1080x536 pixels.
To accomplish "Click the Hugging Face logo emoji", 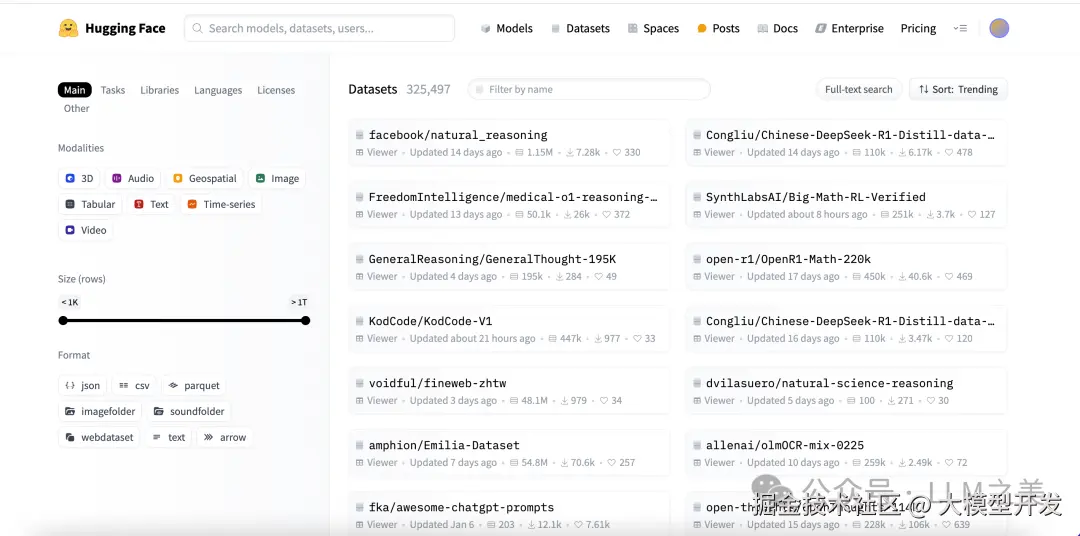I will point(68,28).
